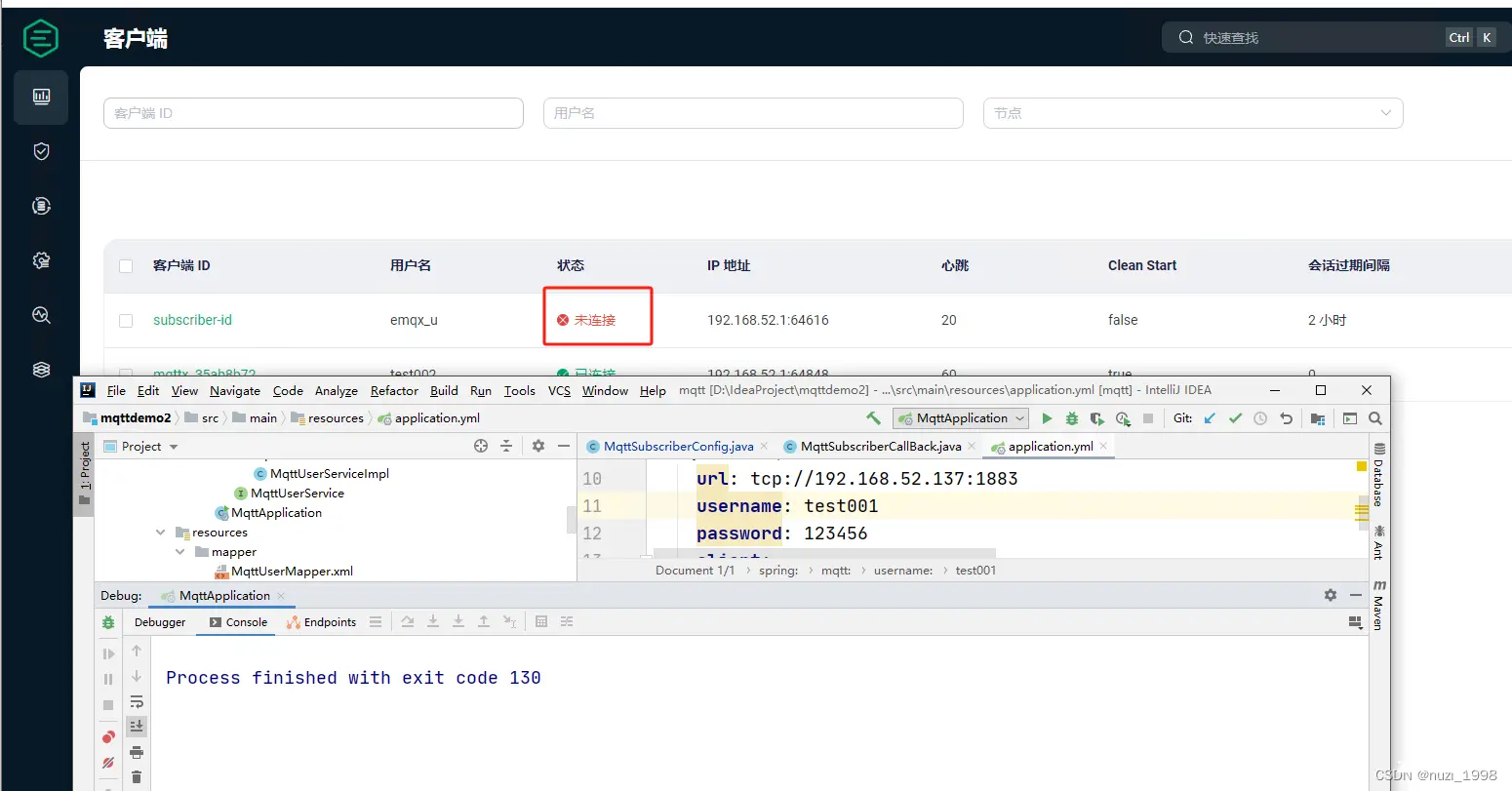This screenshot has width=1512, height=791.
Task: Click the locate target icon in Project panel
Action: tap(481, 446)
